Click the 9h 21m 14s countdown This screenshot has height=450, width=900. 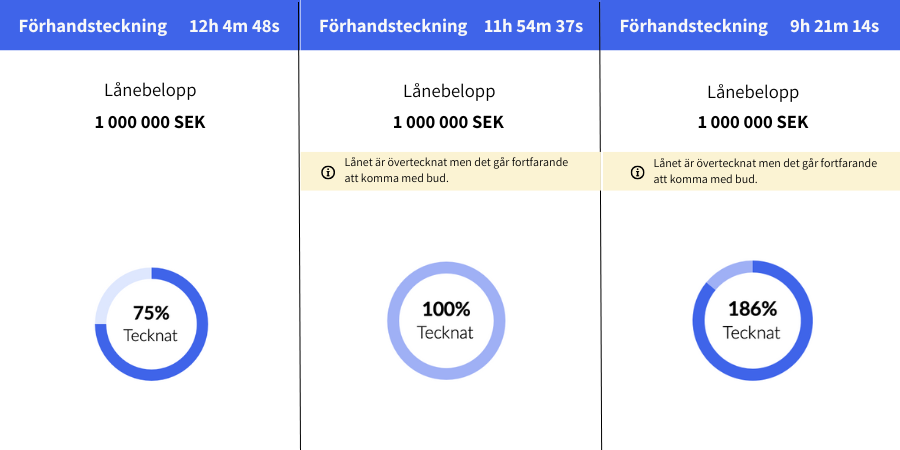click(833, 26)
